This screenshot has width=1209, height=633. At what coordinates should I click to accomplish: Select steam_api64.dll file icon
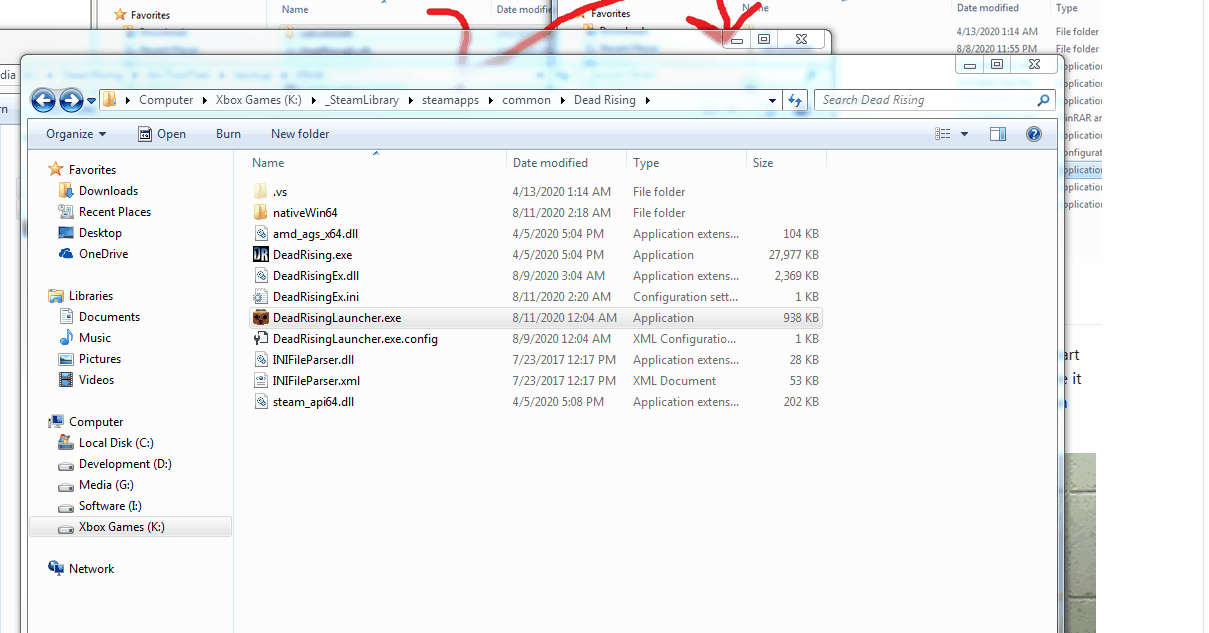[261, 401]
